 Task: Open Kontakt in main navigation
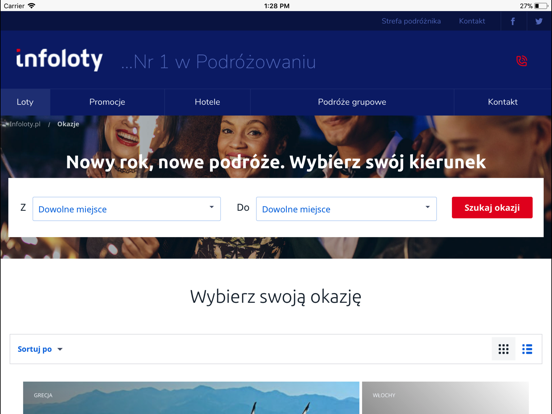coord(502,102)
